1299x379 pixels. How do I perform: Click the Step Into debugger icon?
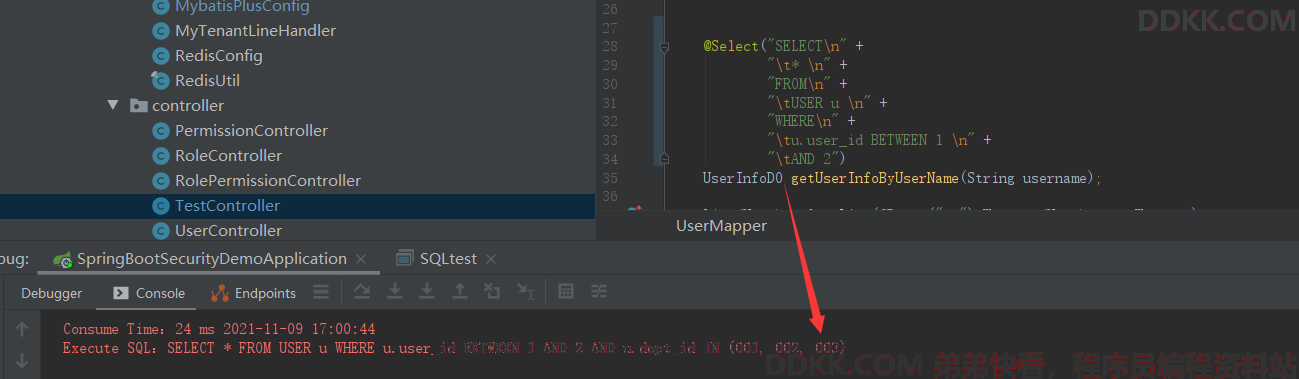pos(395,292)
